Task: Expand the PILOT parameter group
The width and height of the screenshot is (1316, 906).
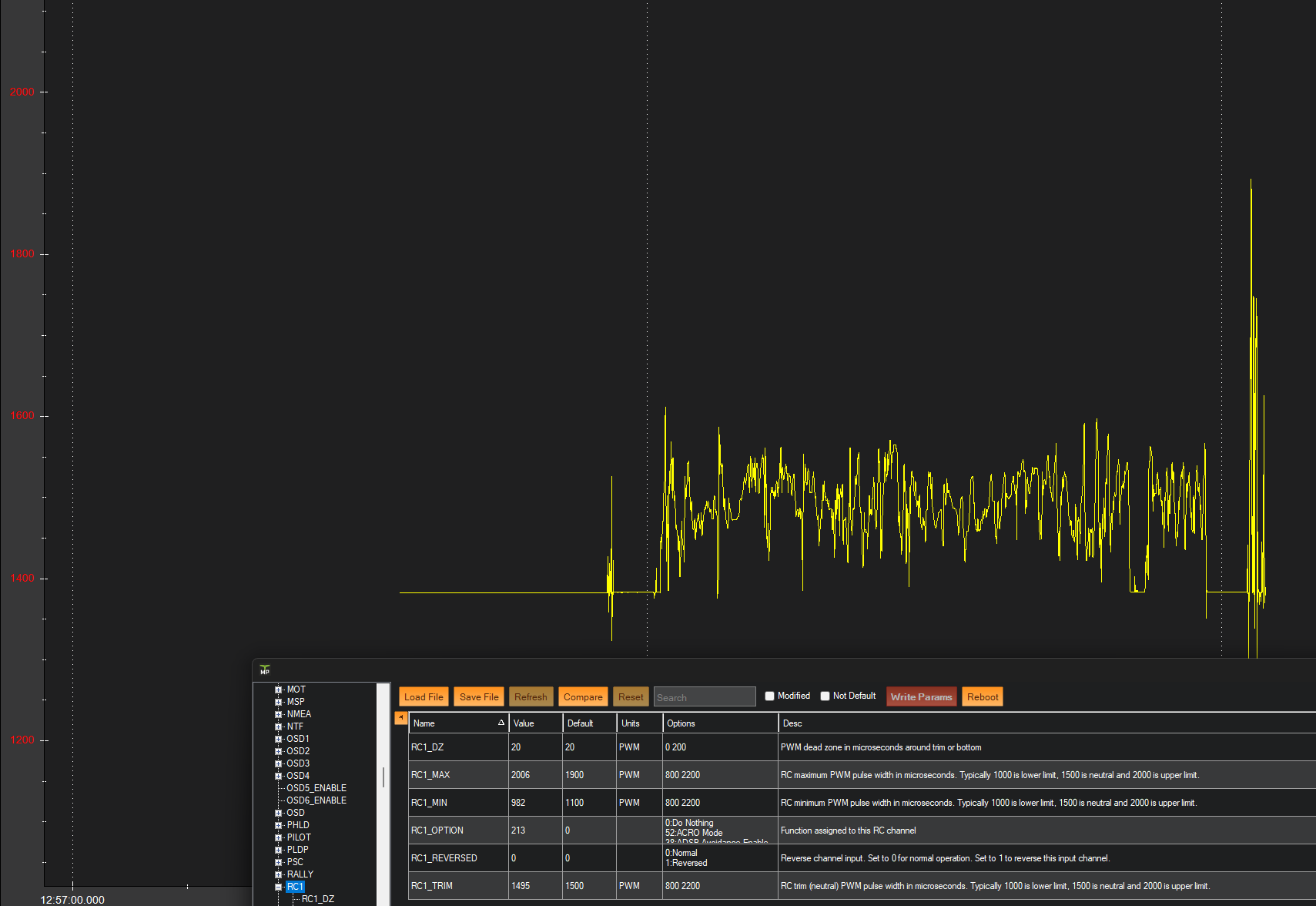Action: pos(279,838)
